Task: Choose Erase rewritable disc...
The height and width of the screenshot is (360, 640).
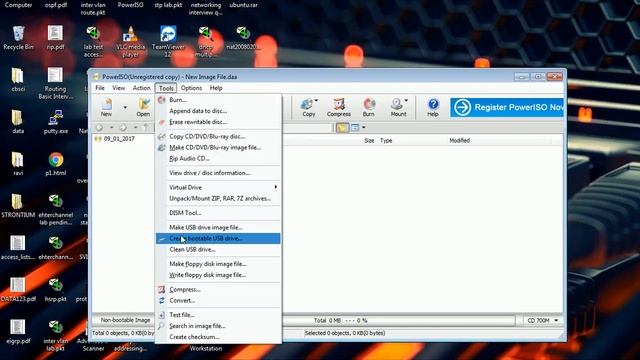Action: tap(218, 122)
